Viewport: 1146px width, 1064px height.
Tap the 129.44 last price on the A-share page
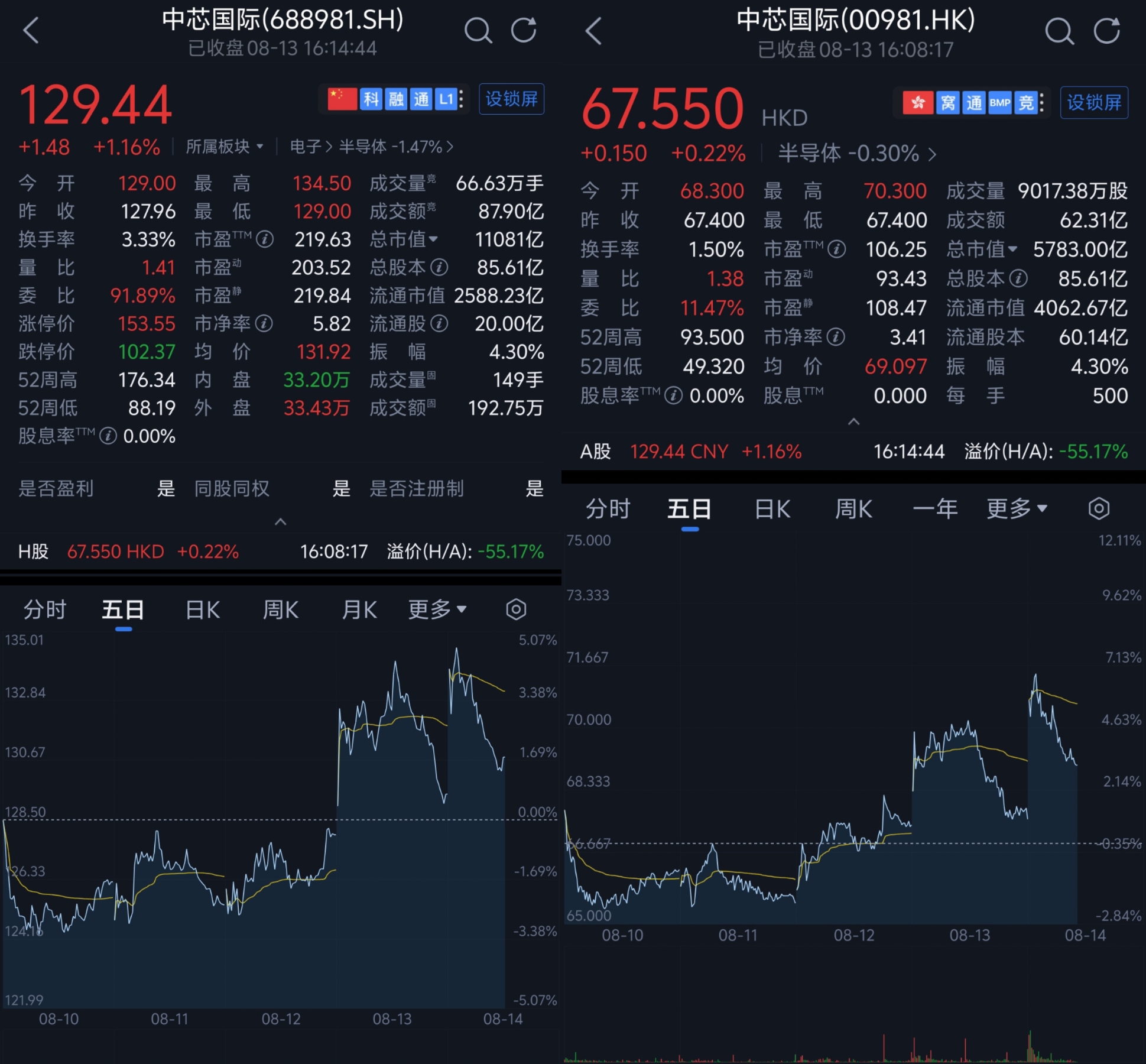coord(95,105)
